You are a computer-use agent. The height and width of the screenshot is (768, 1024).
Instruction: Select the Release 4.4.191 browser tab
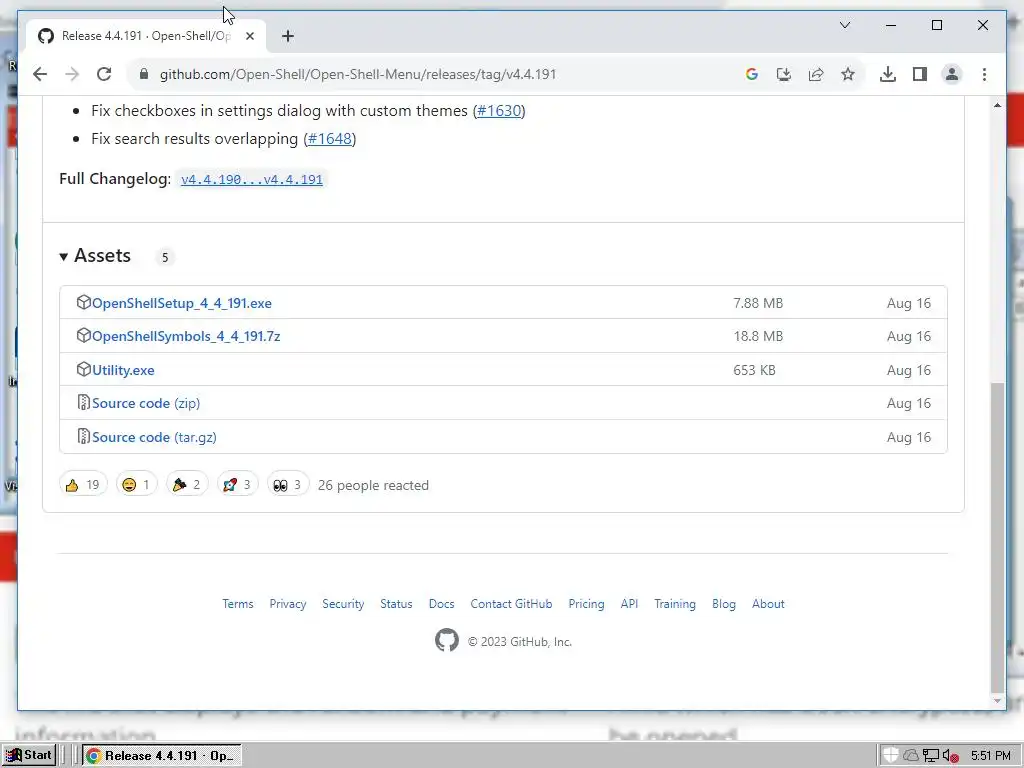tap(146, 36)
